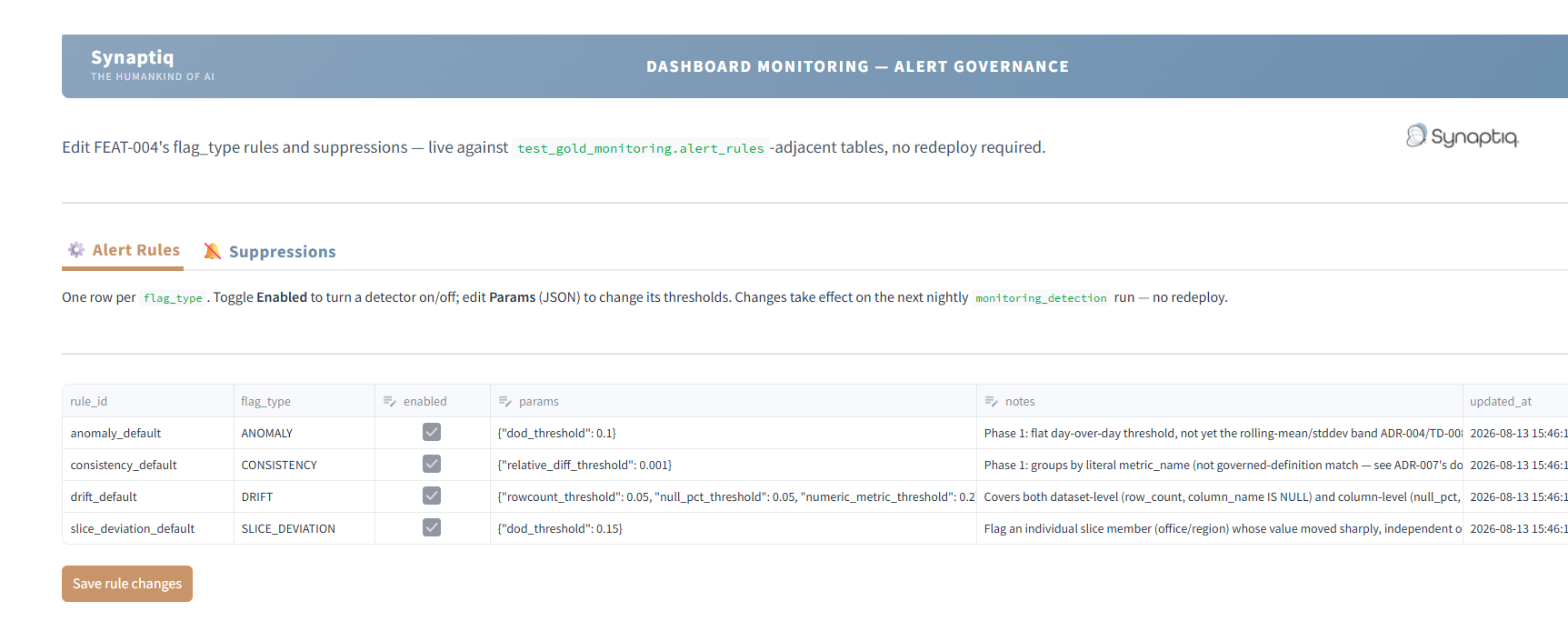Screen dimensions: 1568x621
Task: Click the test_gold_monitoring.alert_rules code text
Action: 641,148
